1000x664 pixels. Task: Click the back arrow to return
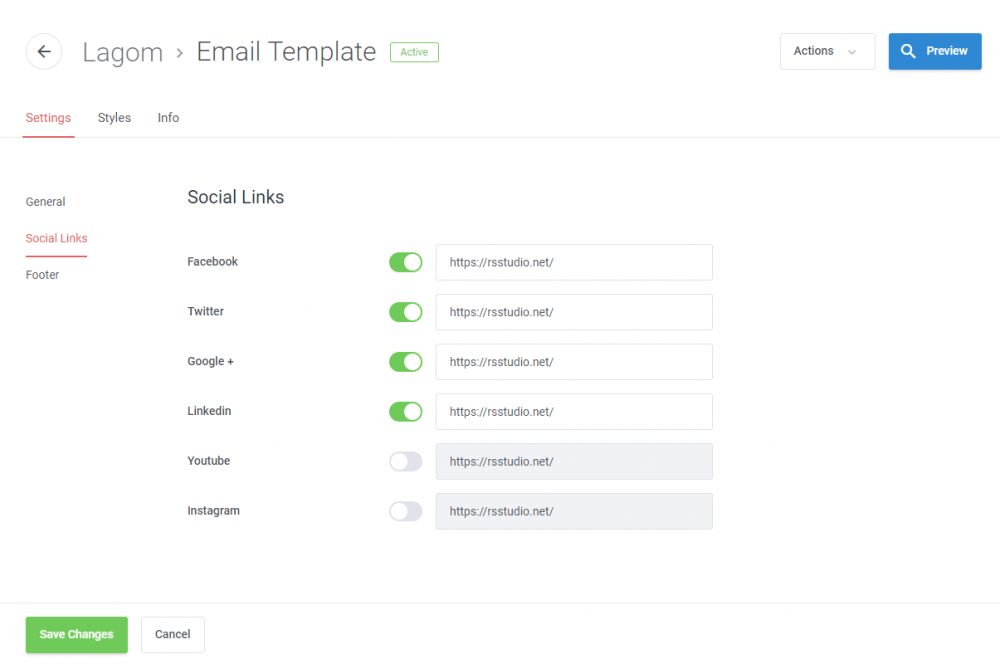click(43, 51)
